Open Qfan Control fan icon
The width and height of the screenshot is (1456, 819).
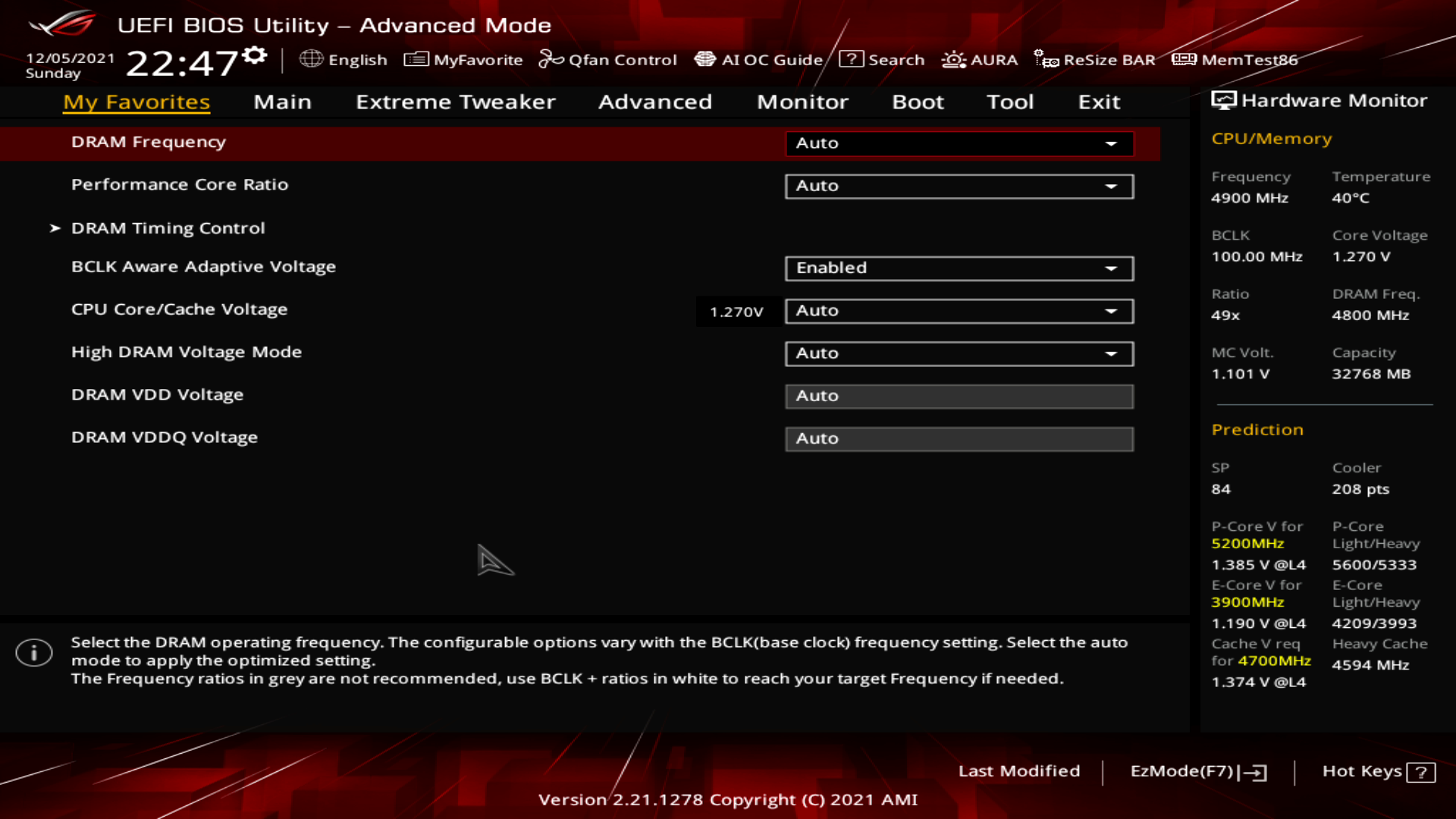point(551,59)
